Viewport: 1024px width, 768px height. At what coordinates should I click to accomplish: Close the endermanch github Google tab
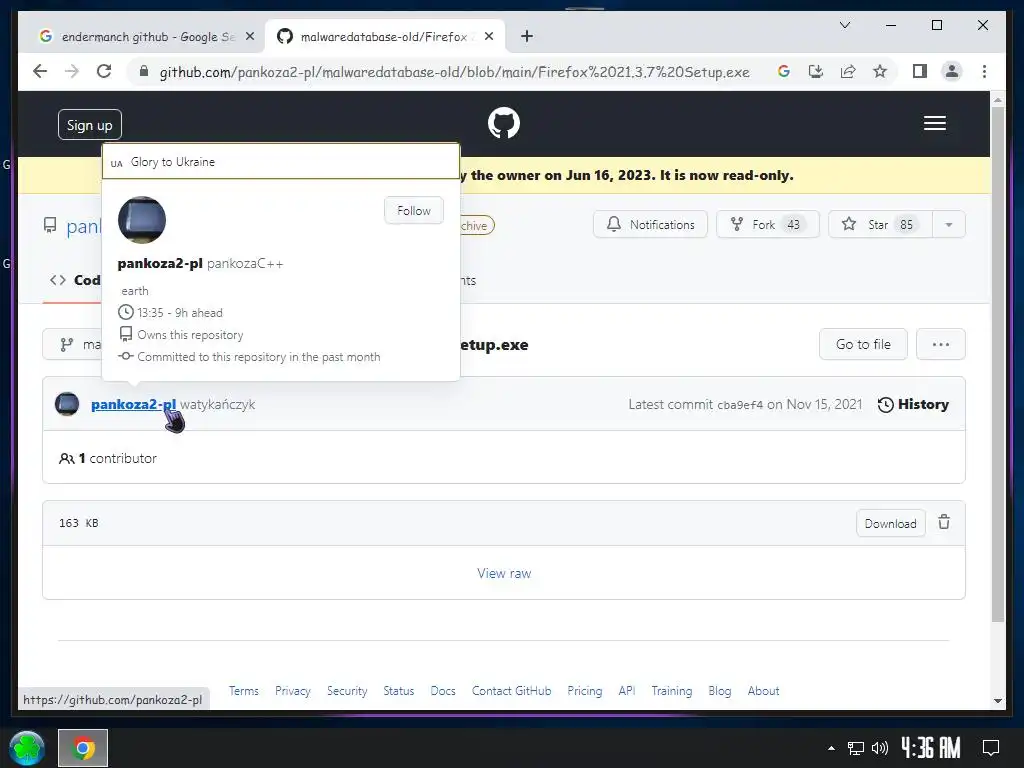249,37
